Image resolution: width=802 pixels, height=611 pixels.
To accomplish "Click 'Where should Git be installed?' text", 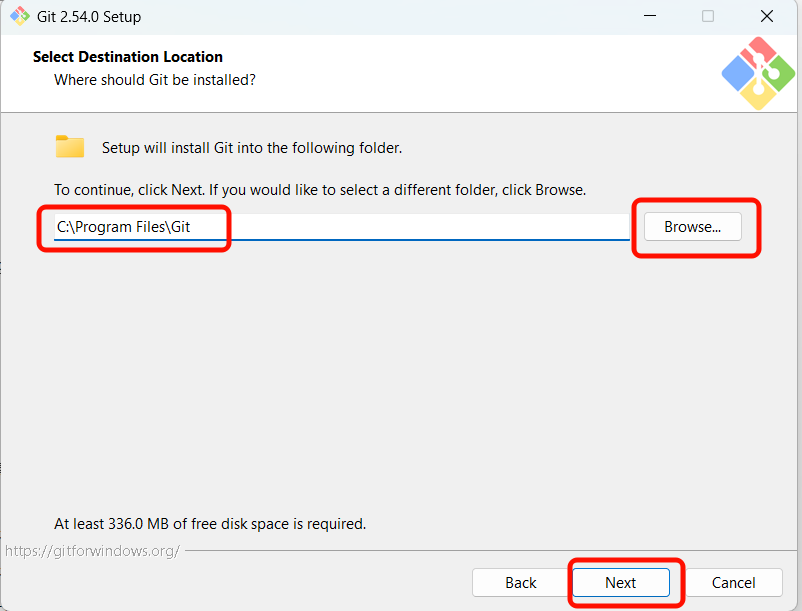I will [155, 80].
